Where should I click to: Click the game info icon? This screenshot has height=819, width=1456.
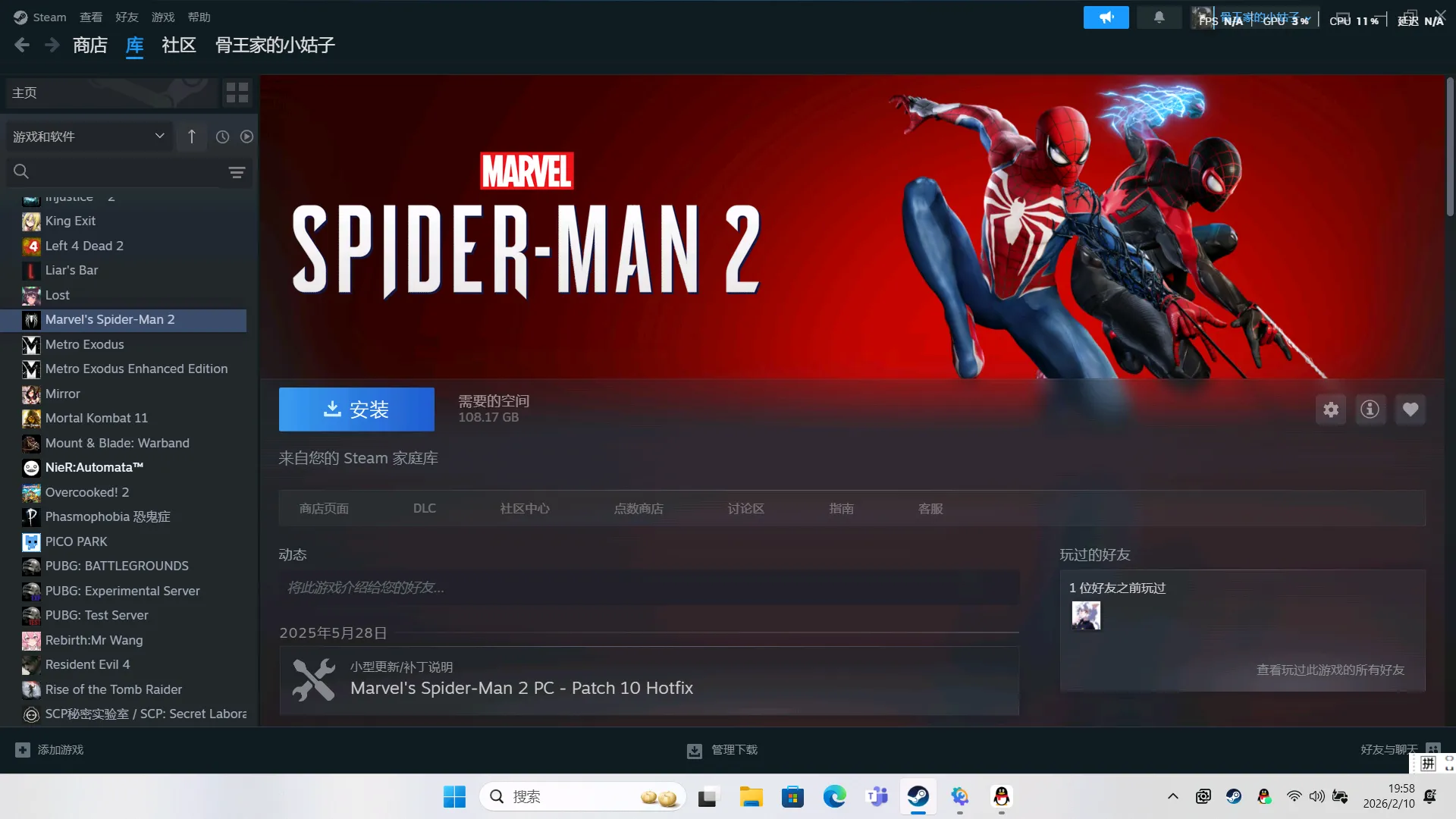1370,410
